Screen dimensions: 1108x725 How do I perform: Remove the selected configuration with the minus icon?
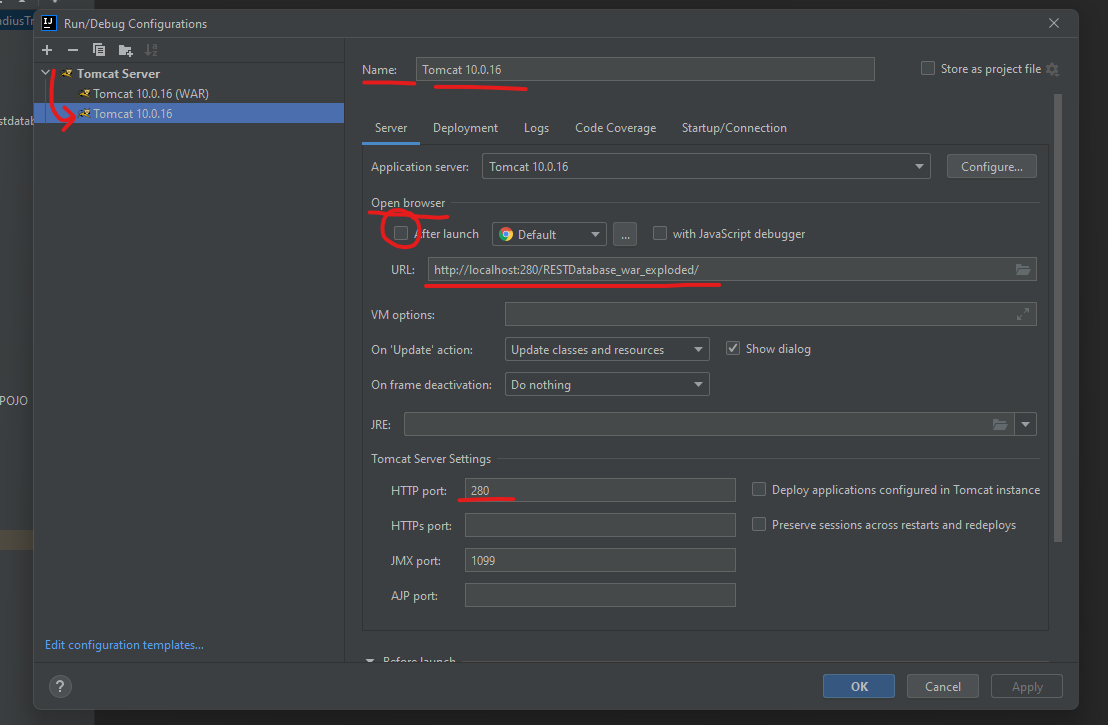(73, 50)
